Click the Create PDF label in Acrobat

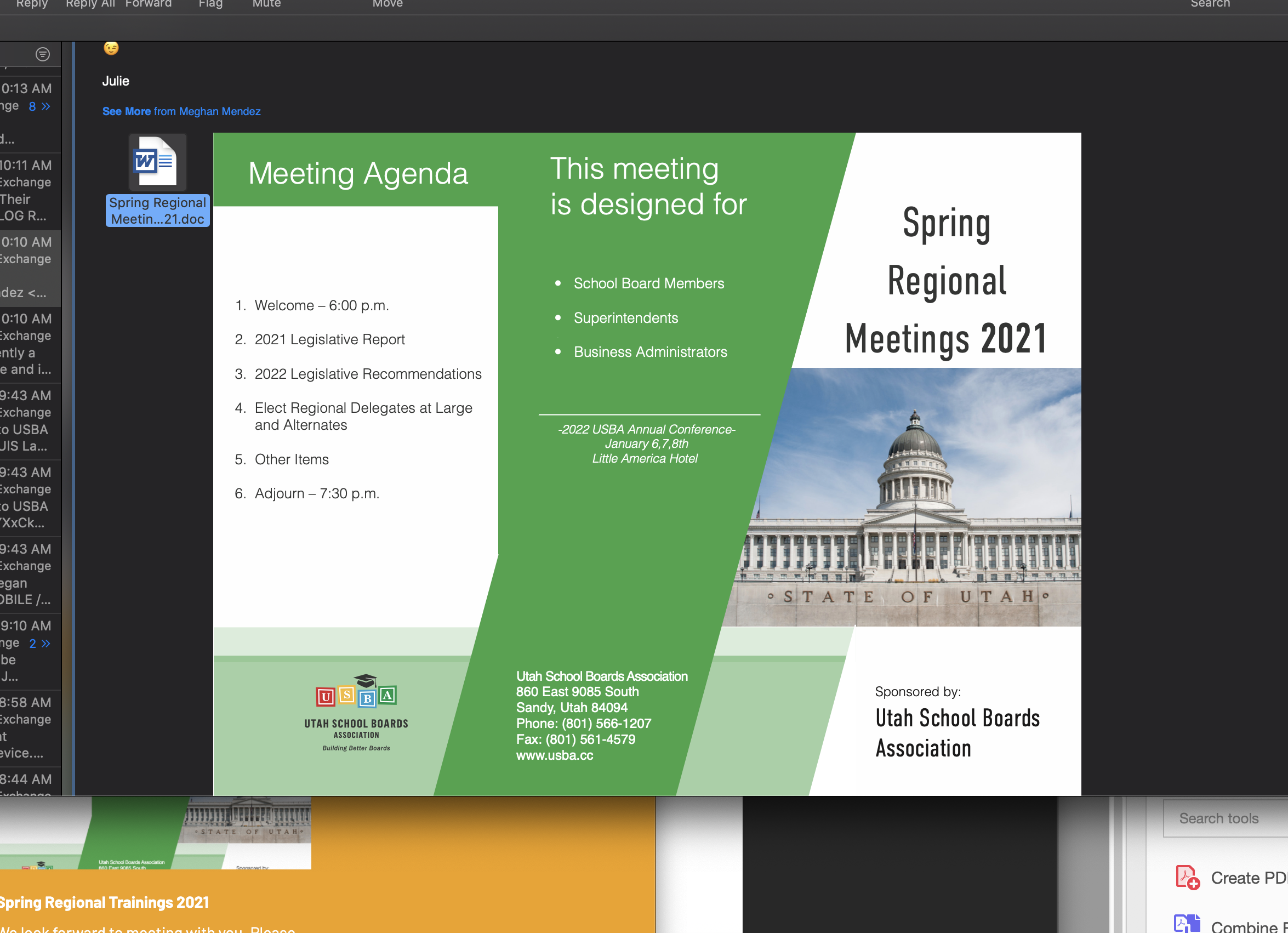point(1249,878)
